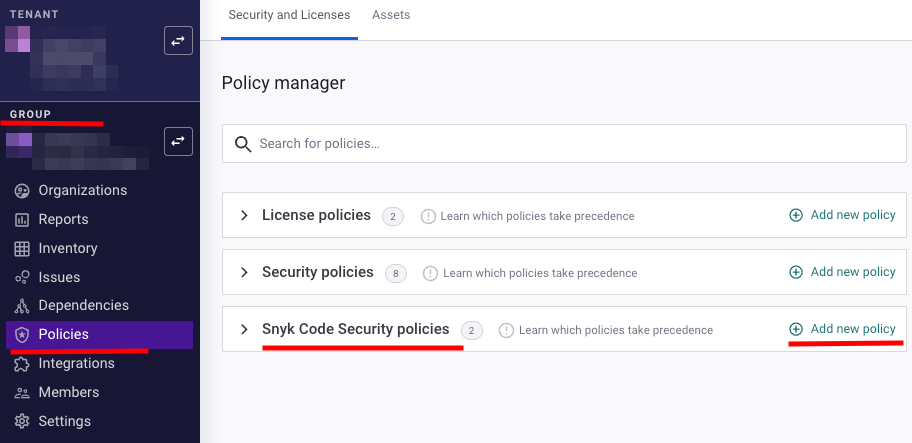The height and width of the screenshot is (443, 912).
Task: Click the Policies shield icon
Action: pyautogui.click(x=22, y=335)
